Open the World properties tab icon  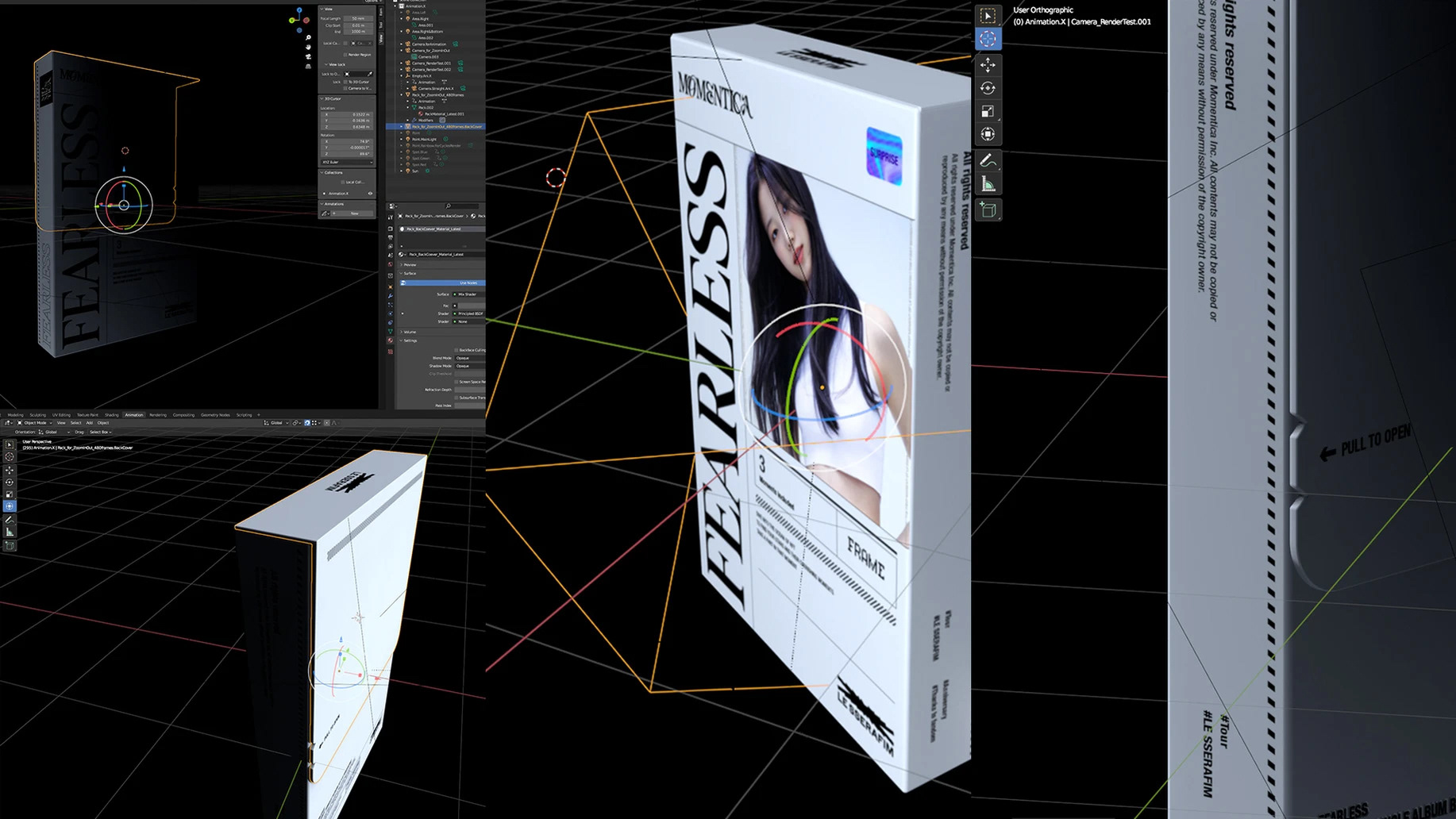pyautogui.click(x=391, y=264)
